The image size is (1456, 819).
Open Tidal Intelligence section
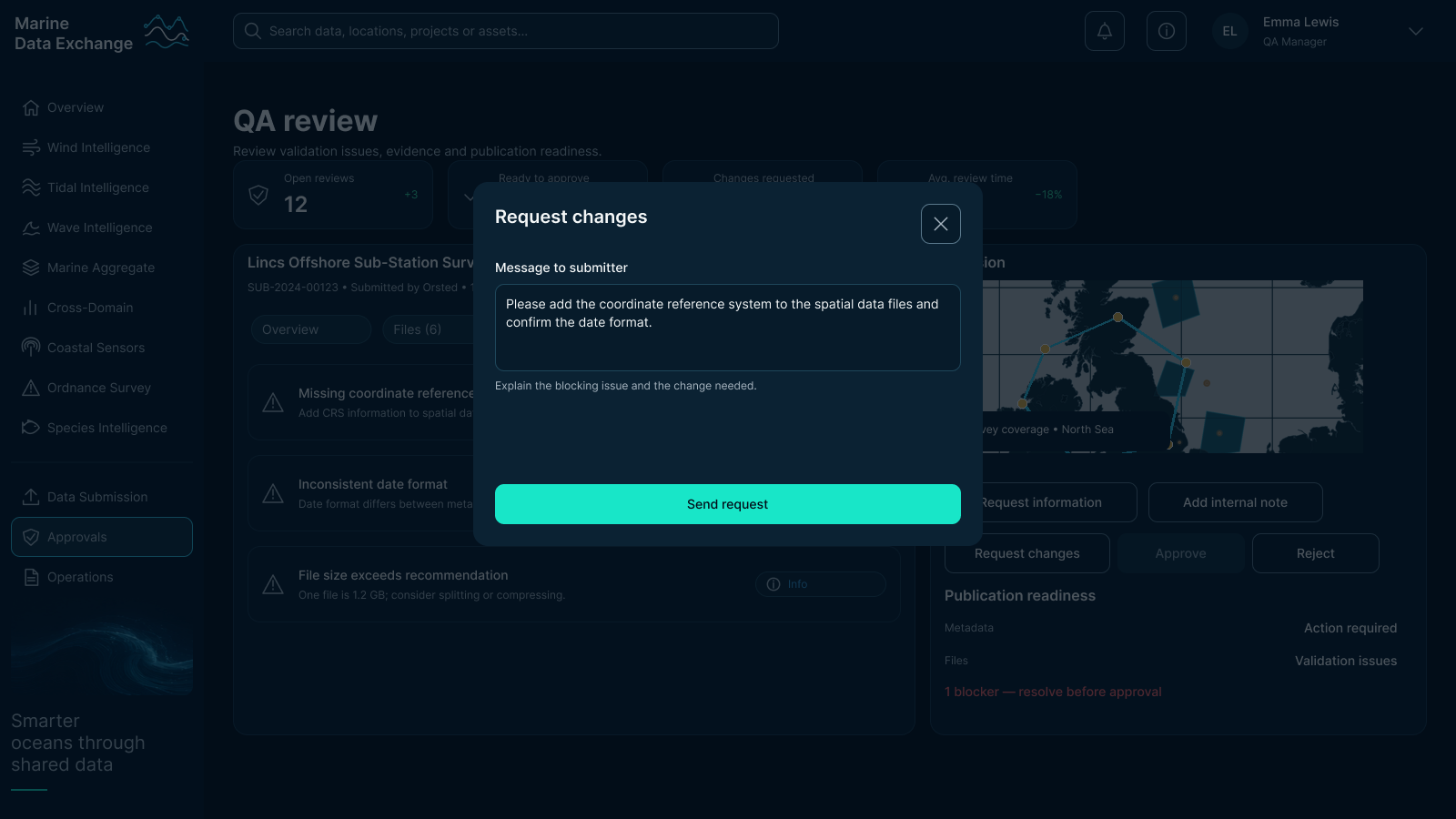102,187
